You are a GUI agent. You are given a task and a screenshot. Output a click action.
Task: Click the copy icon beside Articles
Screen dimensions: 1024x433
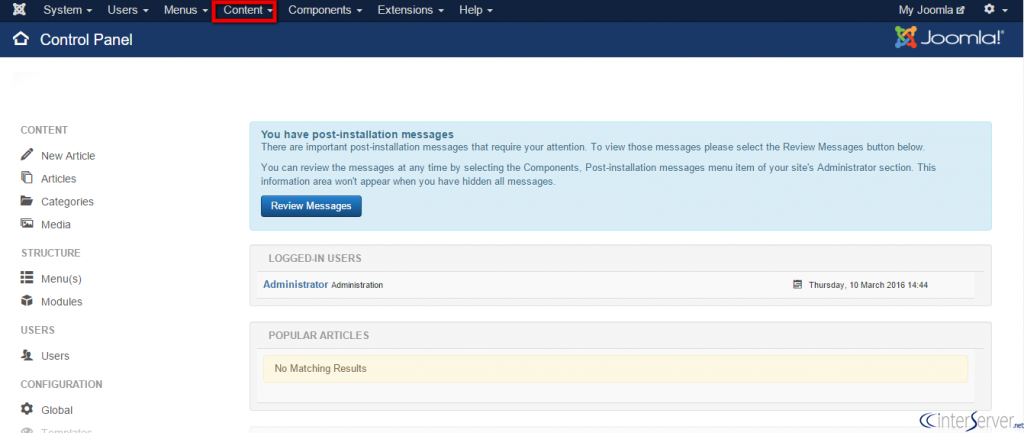(27, 178)
